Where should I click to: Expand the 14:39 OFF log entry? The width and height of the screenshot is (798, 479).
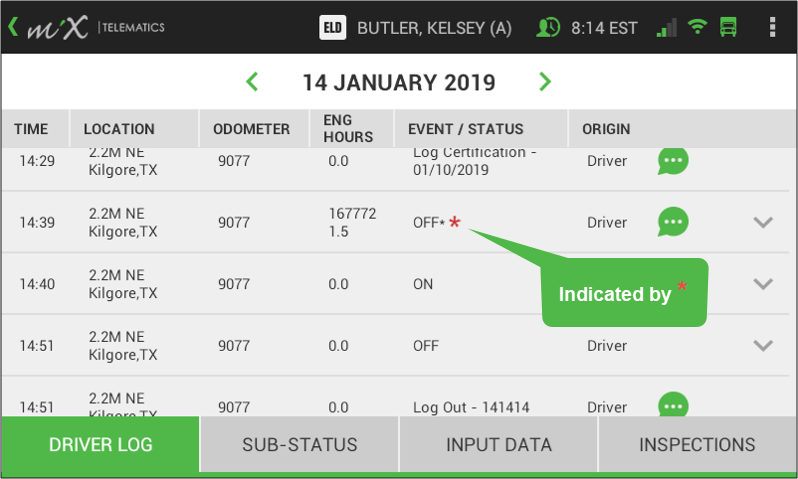pos(763,222)
